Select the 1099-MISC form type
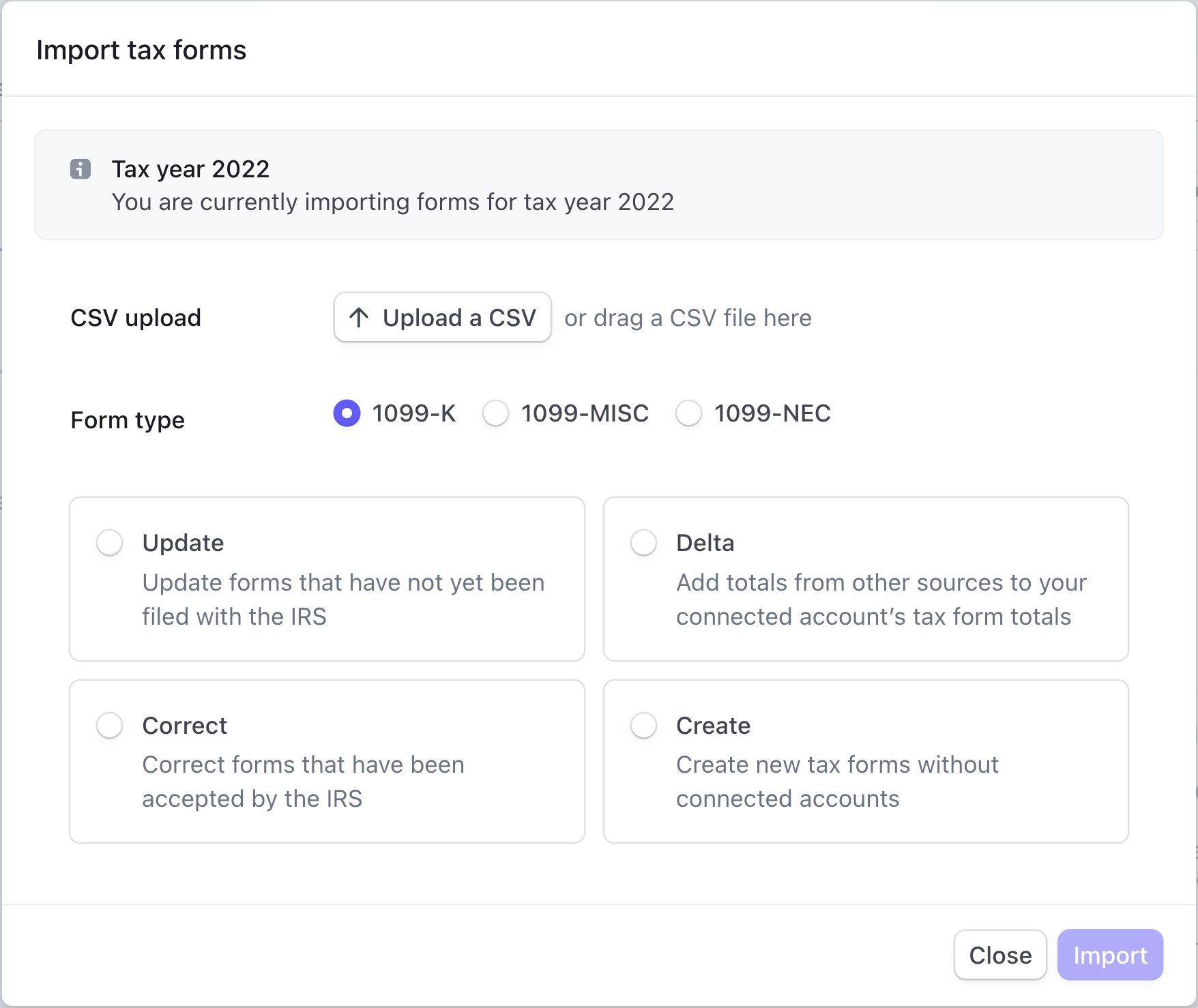Viewport: 1198px width, 1008px height. point(496,413)
